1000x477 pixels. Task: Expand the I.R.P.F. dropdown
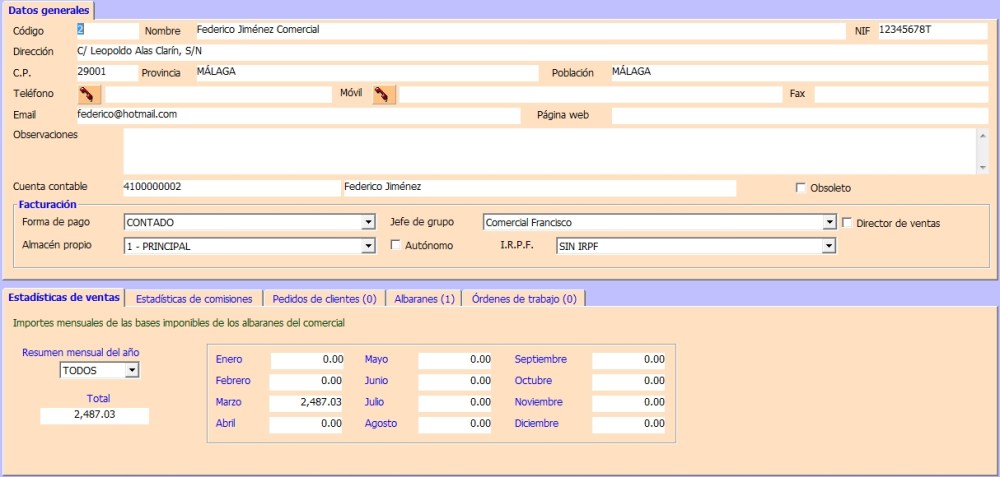(x=828, y=246)
